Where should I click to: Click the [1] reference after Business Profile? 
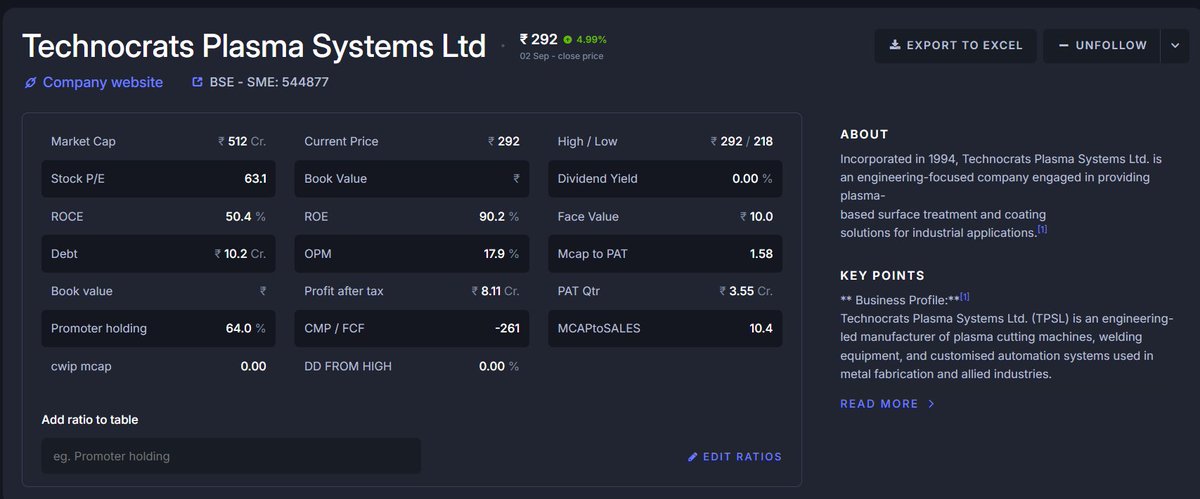(965, 297)
